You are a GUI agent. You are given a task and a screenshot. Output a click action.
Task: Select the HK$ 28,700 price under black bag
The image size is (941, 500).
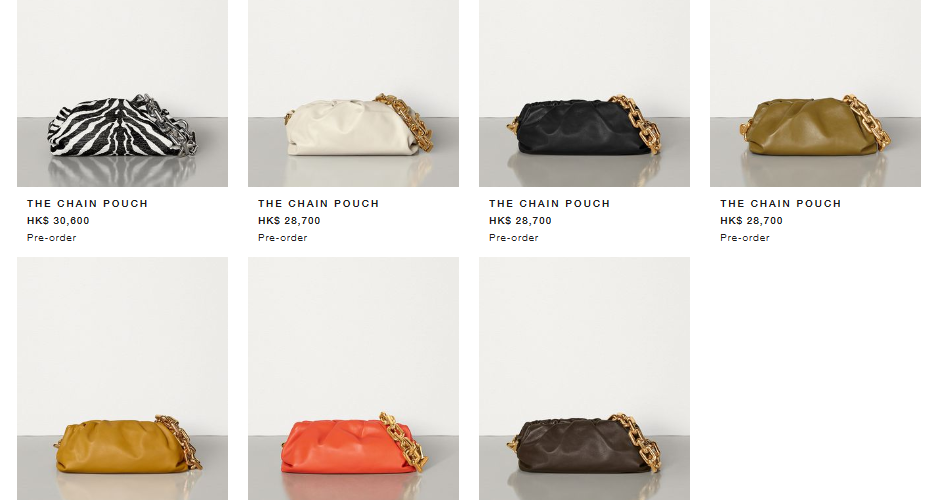(x=520, y=221)
